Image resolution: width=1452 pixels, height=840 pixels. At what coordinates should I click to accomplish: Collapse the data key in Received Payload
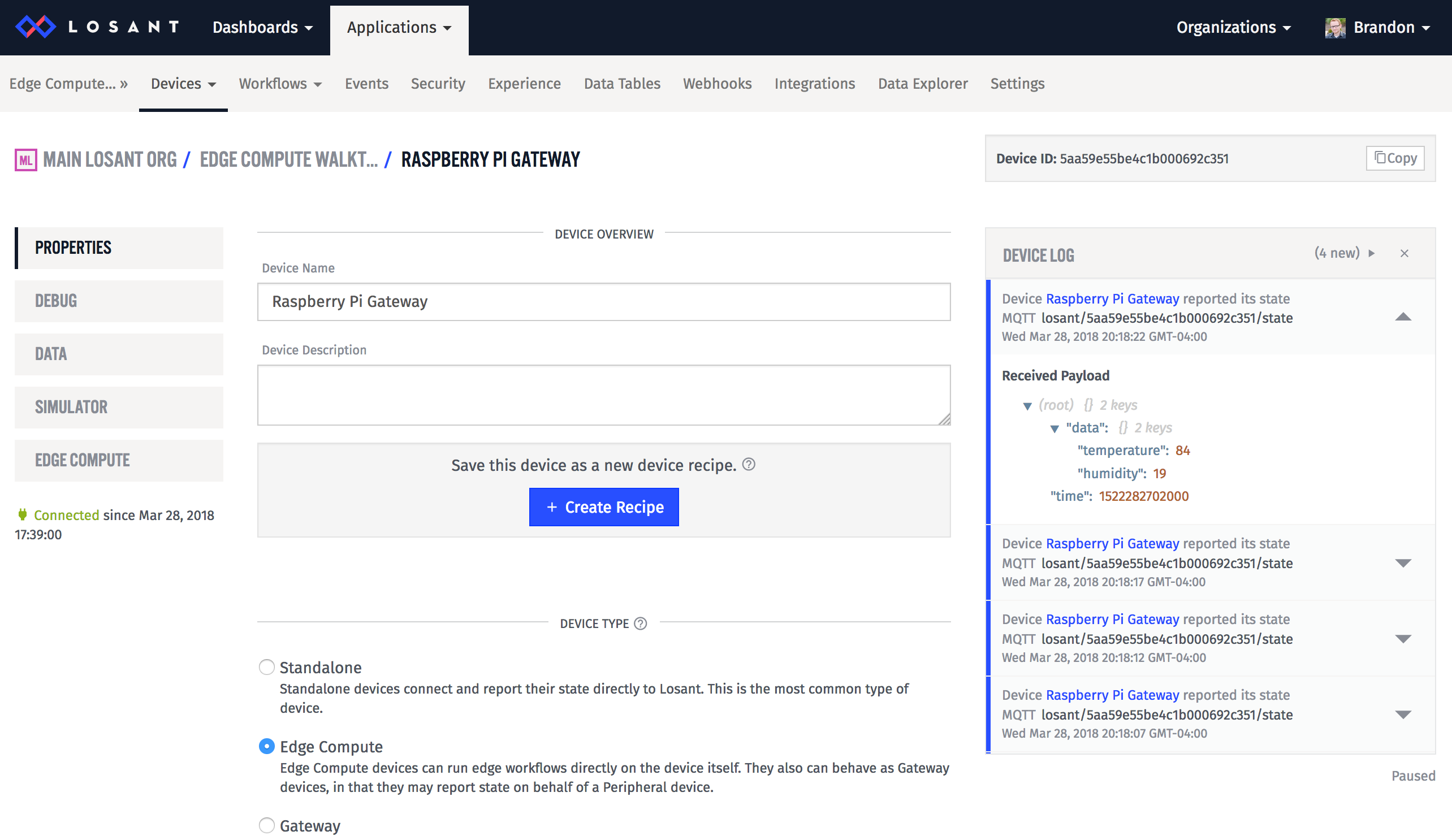1055,427
